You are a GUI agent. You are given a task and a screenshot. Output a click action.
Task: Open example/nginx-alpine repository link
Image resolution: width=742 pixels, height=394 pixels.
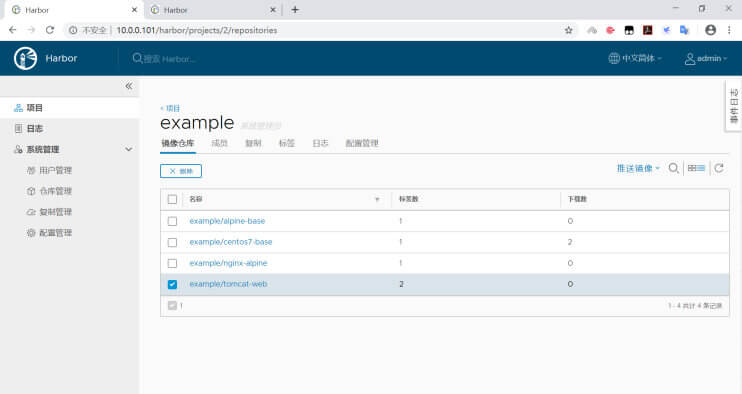coord(229,263)
